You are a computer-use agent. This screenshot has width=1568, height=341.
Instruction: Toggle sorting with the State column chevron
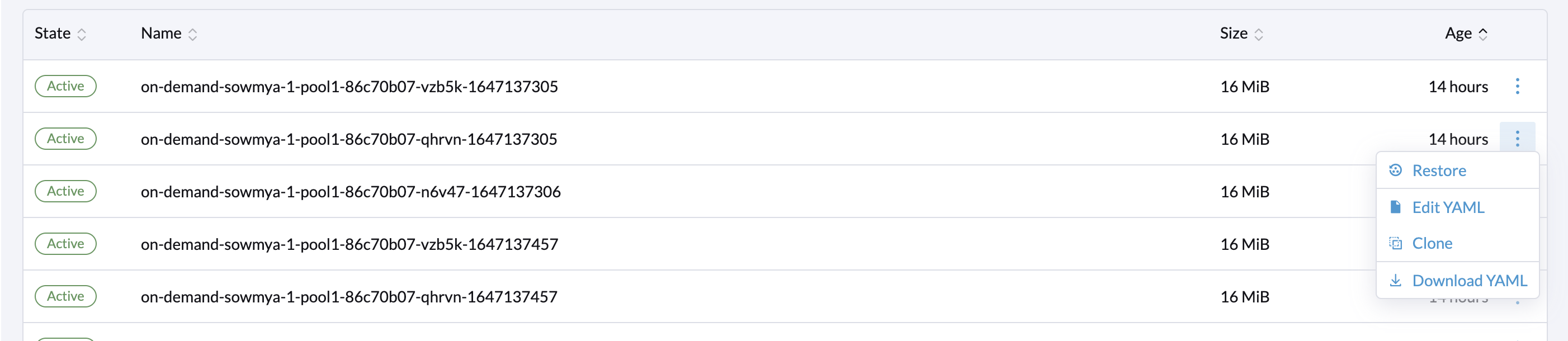82,34
